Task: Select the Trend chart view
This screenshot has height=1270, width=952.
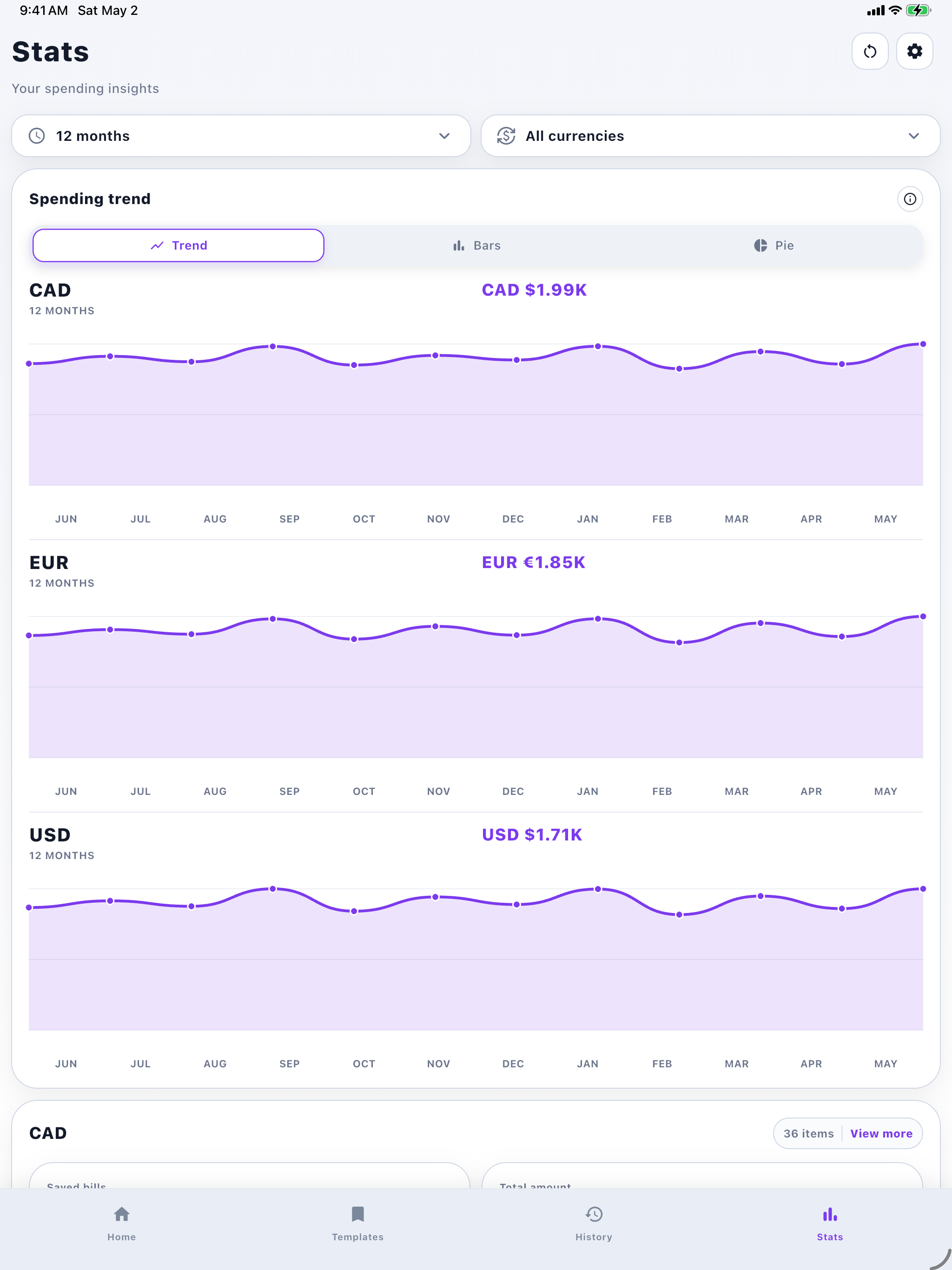Action: click(178, 246)
